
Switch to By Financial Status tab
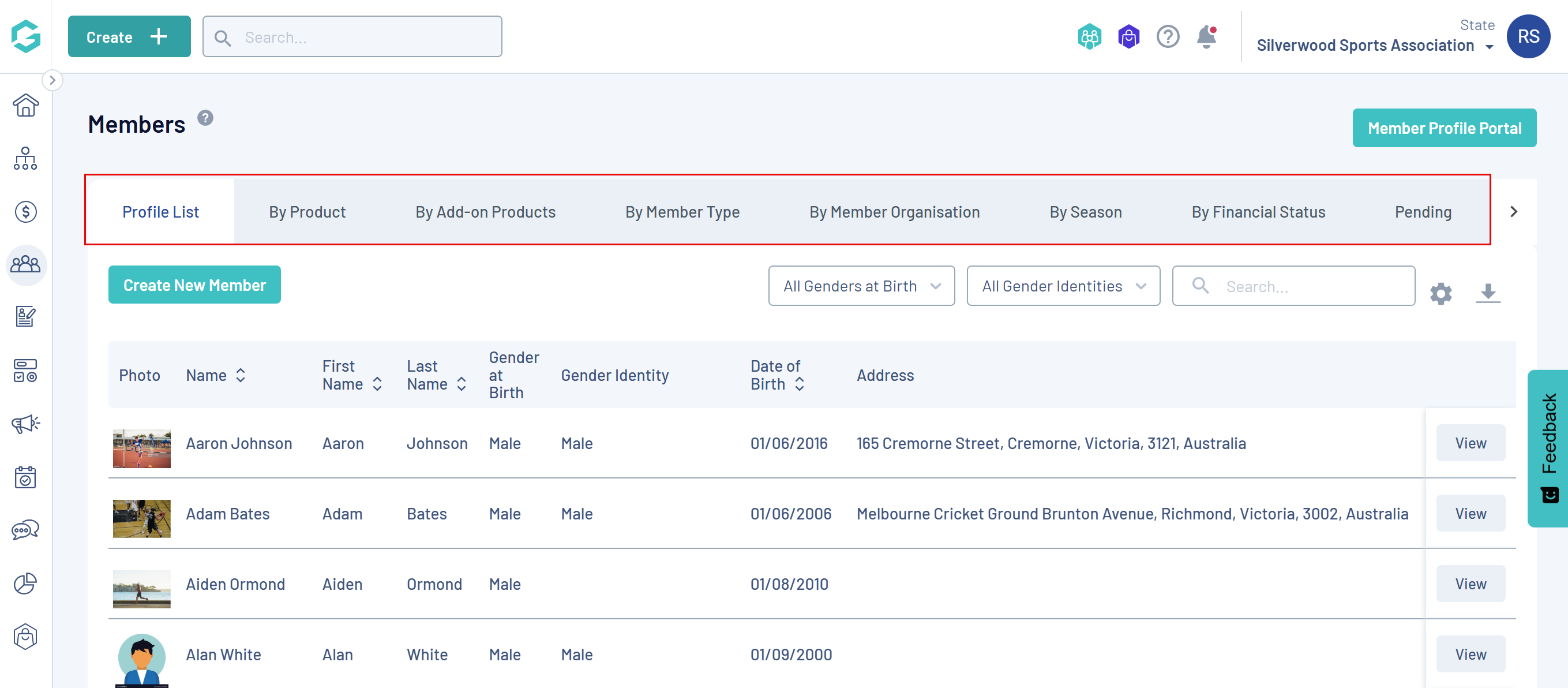[x=1258, y=212]
